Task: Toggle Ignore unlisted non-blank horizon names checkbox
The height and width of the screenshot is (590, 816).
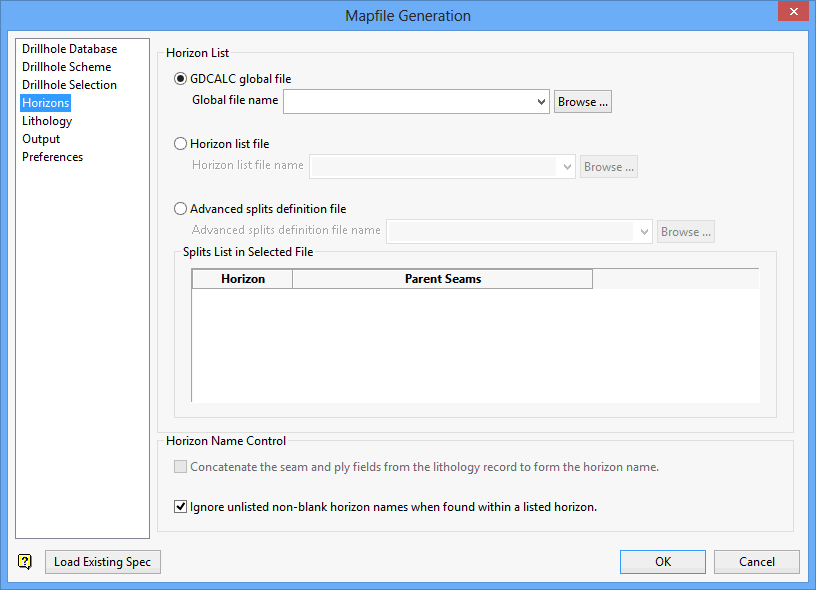Action: coord(180,507)
